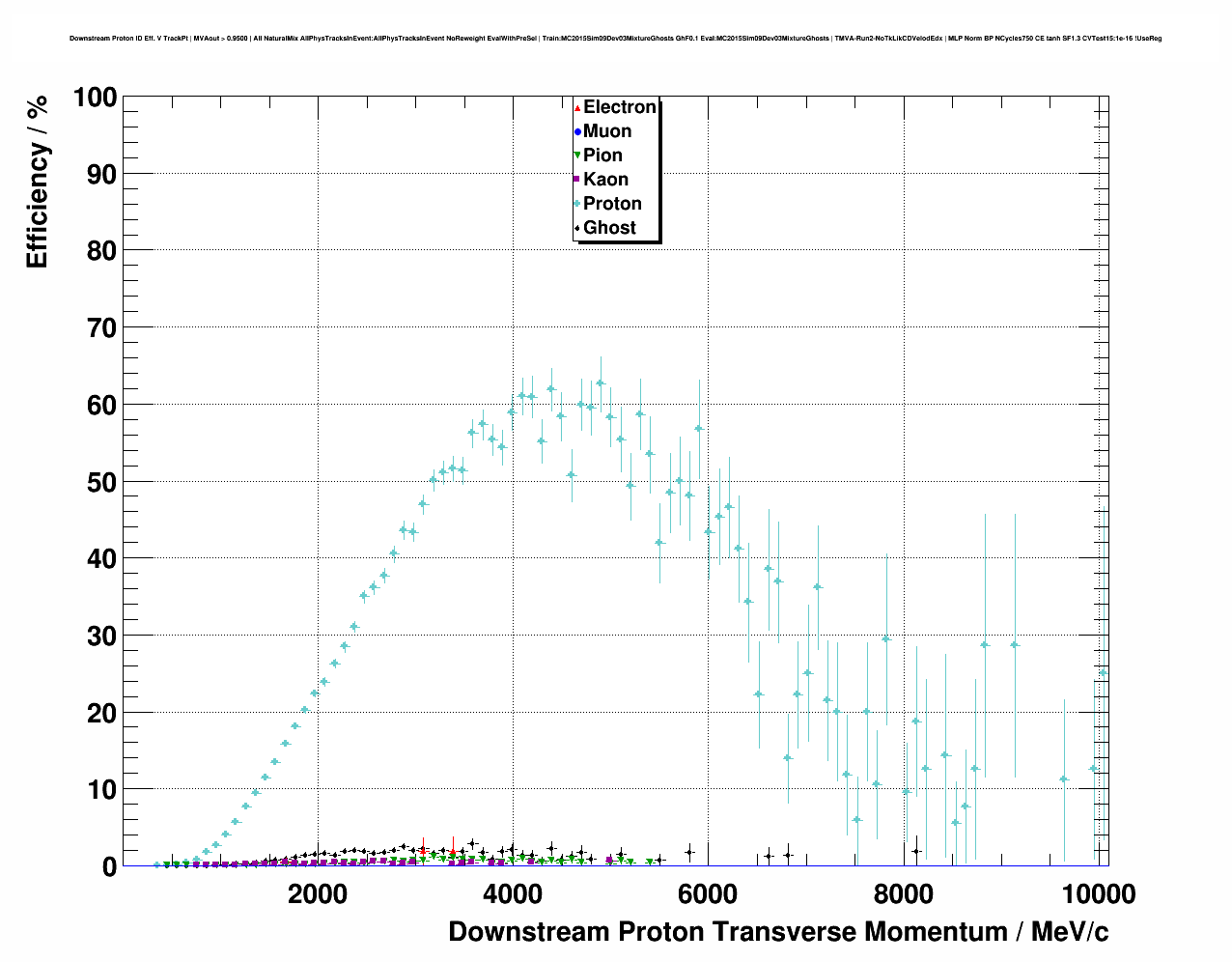
Task: Click the 4000 x-axis tick label
Action: [512, 894]
